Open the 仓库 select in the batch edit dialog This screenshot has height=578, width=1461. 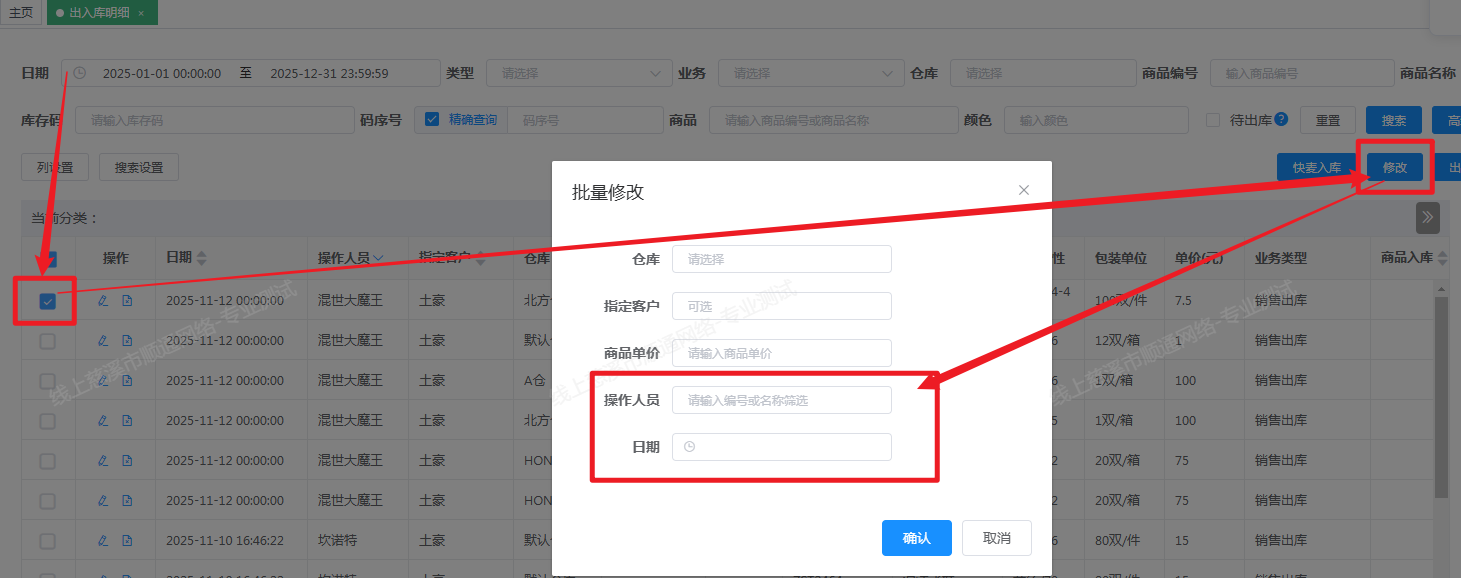(x=781, y=259)
